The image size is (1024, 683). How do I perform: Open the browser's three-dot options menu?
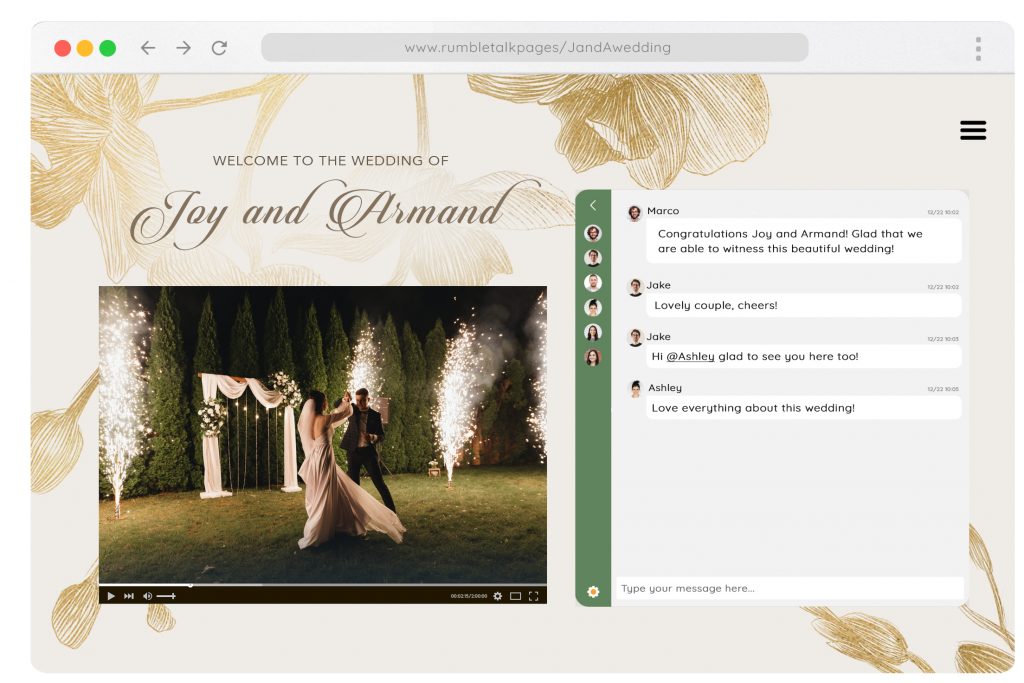coord(977,47)
